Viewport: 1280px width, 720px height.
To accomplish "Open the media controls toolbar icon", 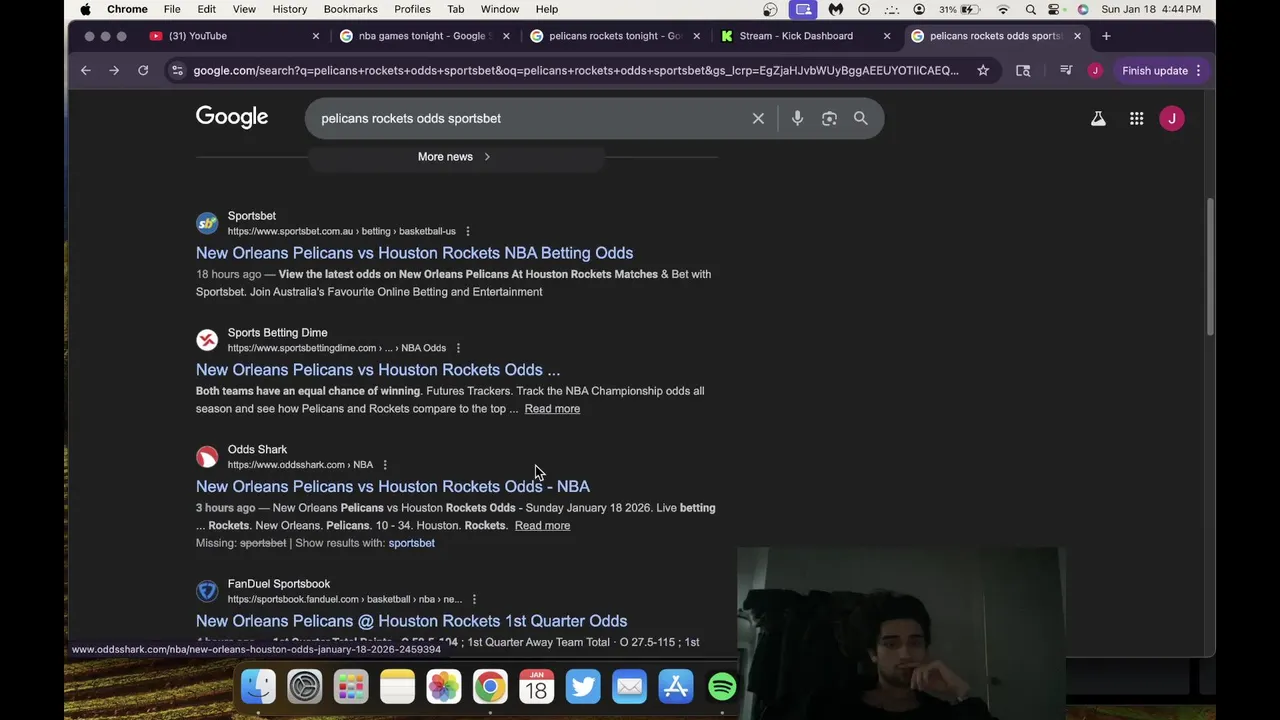I will click(x=1066, y=71).
